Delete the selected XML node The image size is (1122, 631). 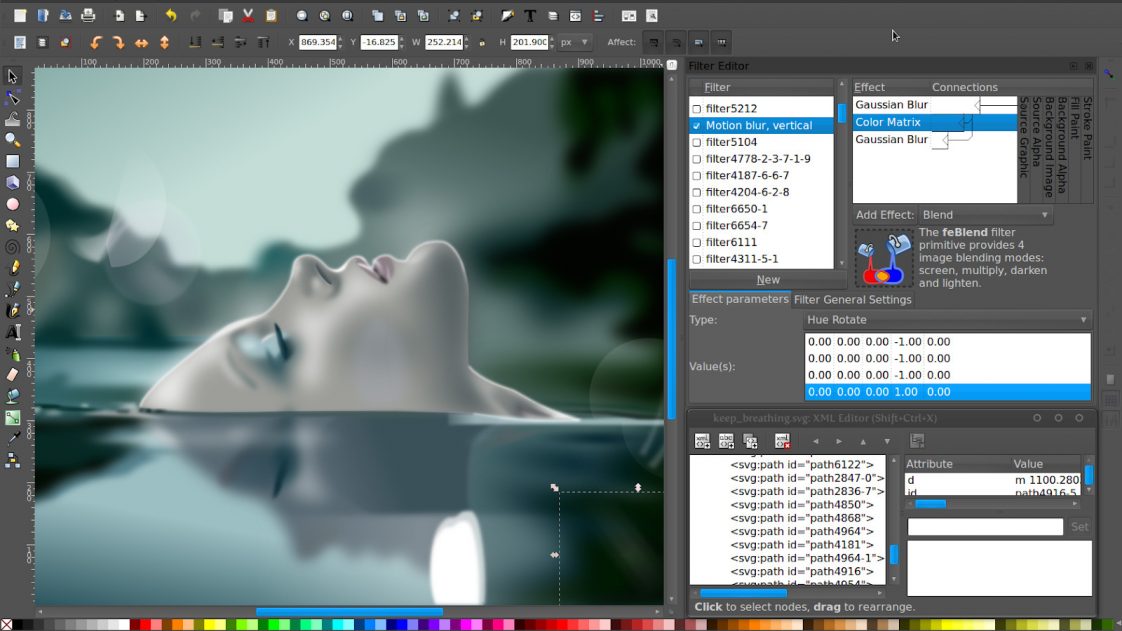[x=781, y=440]
